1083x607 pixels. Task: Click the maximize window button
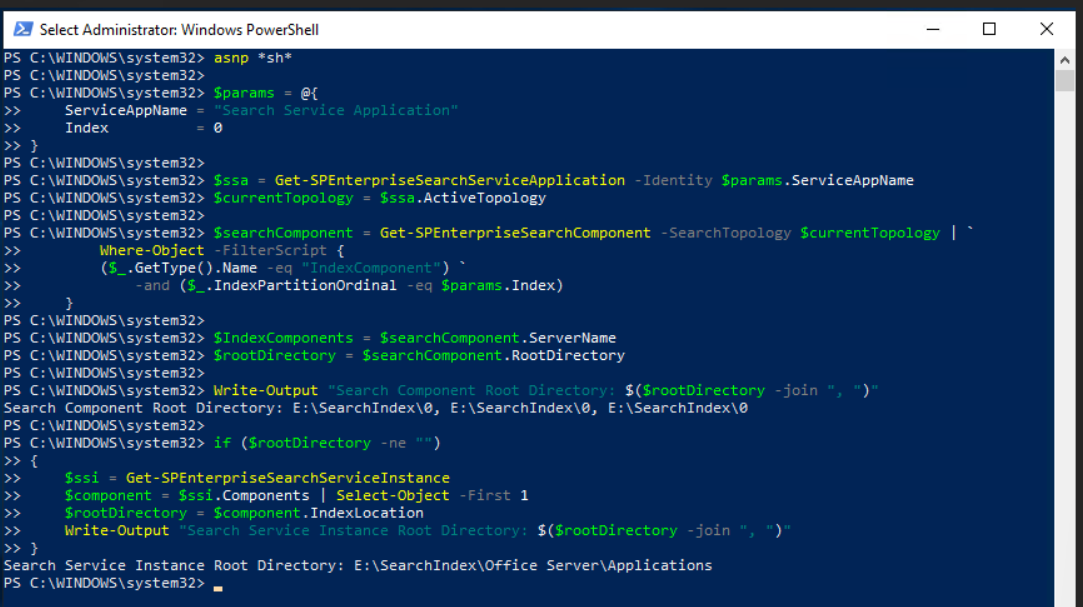[989, 29]
